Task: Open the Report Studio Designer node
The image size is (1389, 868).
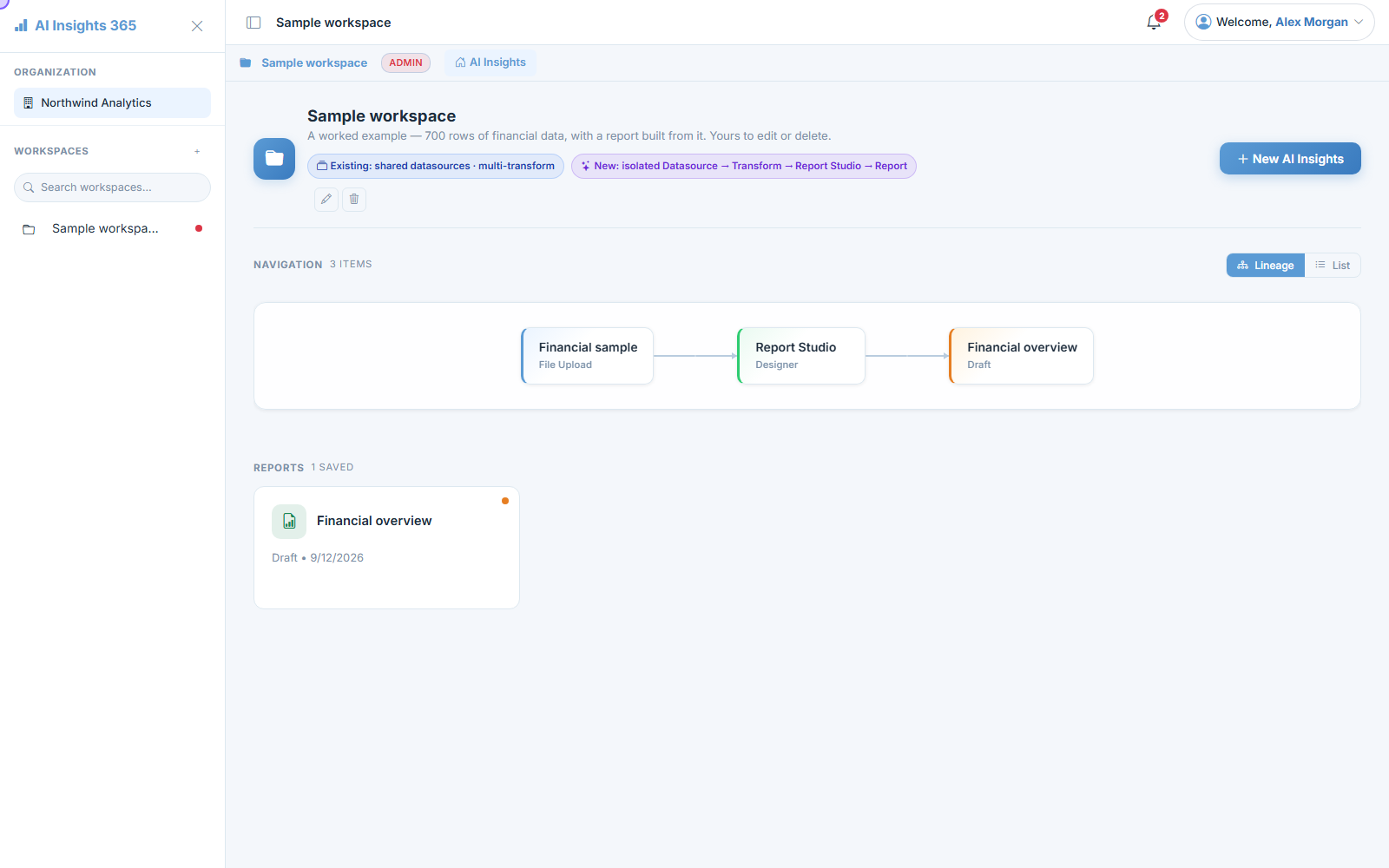Action: (801, 356)
